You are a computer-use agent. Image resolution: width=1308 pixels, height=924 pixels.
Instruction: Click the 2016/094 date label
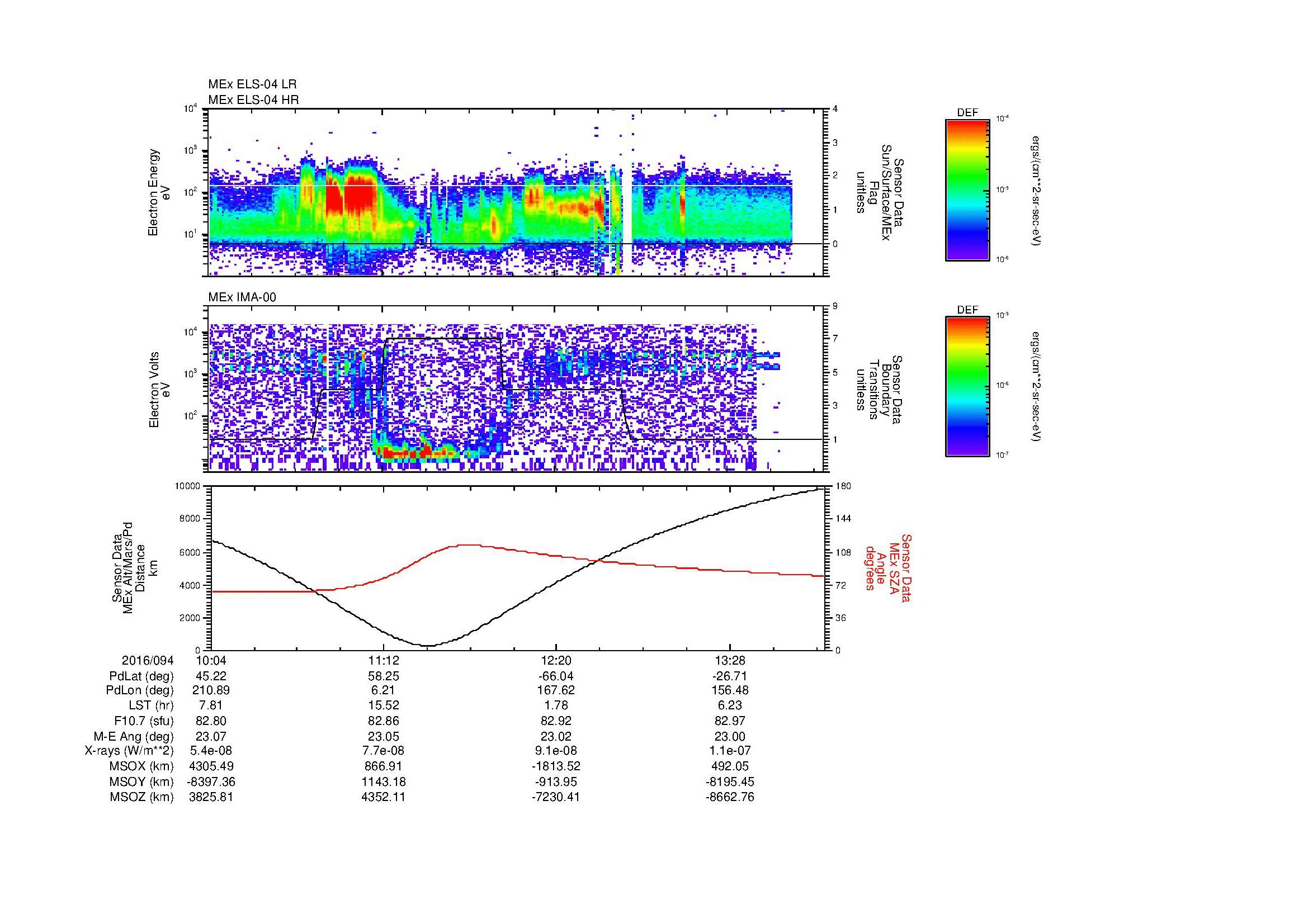point(148,661)
